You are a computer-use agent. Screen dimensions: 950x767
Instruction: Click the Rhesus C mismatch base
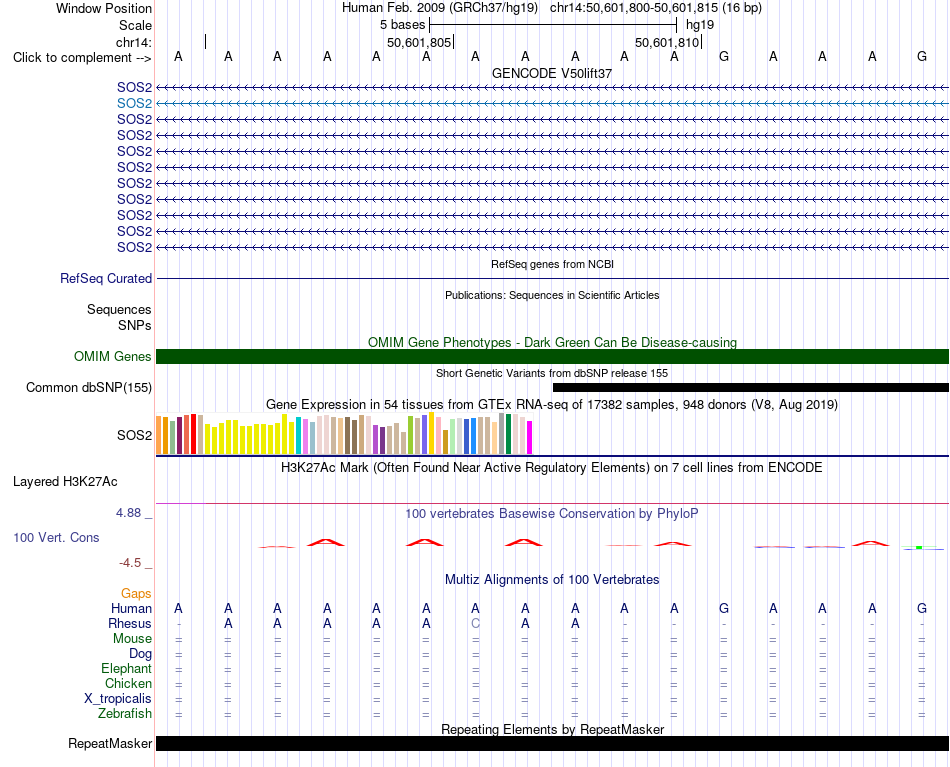pyautogui.click(x=476, y=623)
